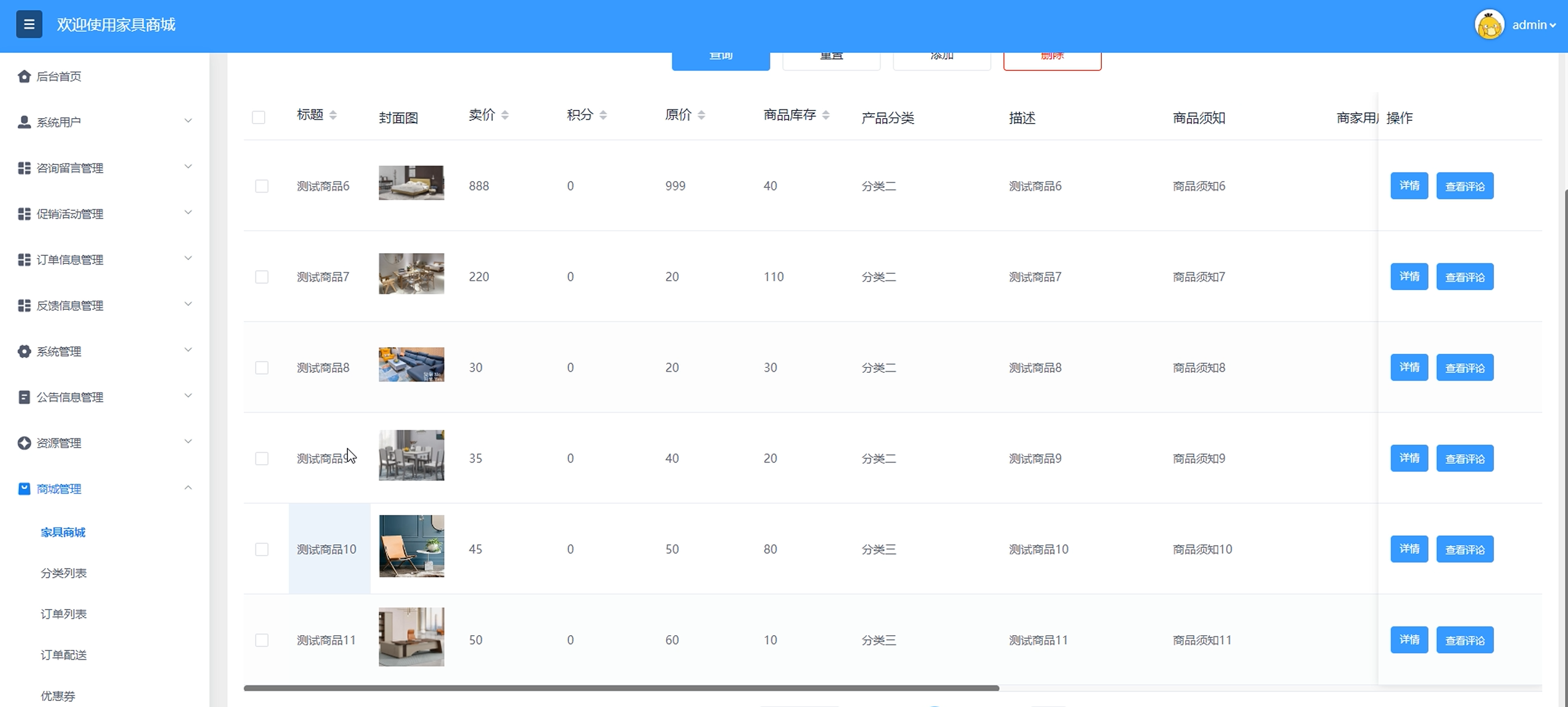The width and height of the screenshot is (1568, 707).
Task: Check the row checkbox for 测试商品10
Action: pos(262,549)
